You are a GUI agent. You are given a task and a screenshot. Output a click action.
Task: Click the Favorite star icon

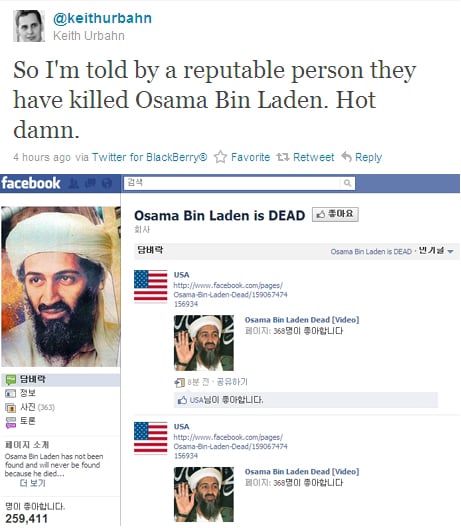point(221,157)
